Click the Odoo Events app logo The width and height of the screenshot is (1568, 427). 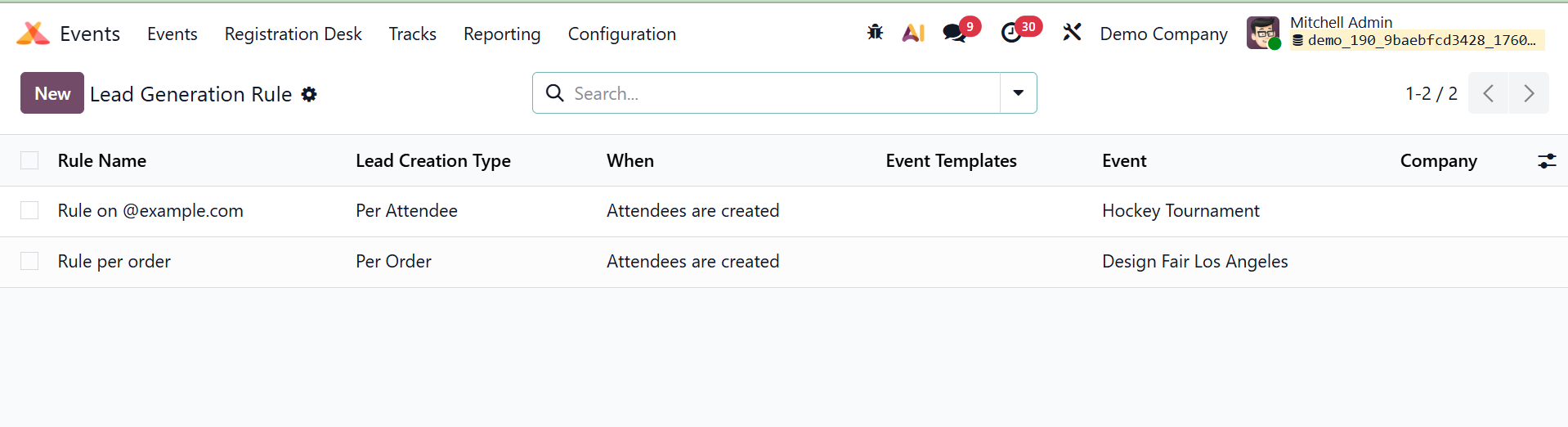(33, 34)
